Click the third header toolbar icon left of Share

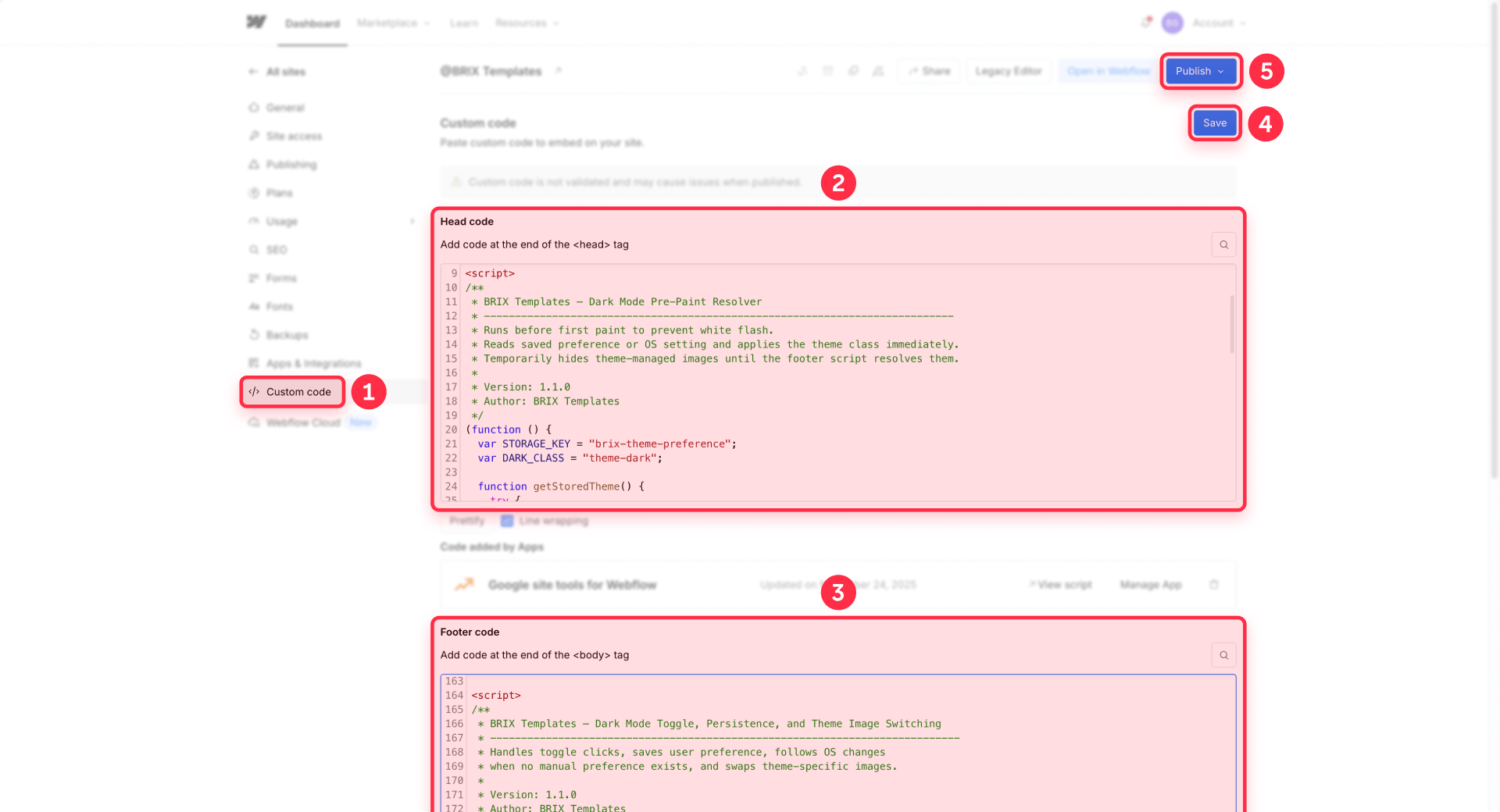(x=853, y=71)
